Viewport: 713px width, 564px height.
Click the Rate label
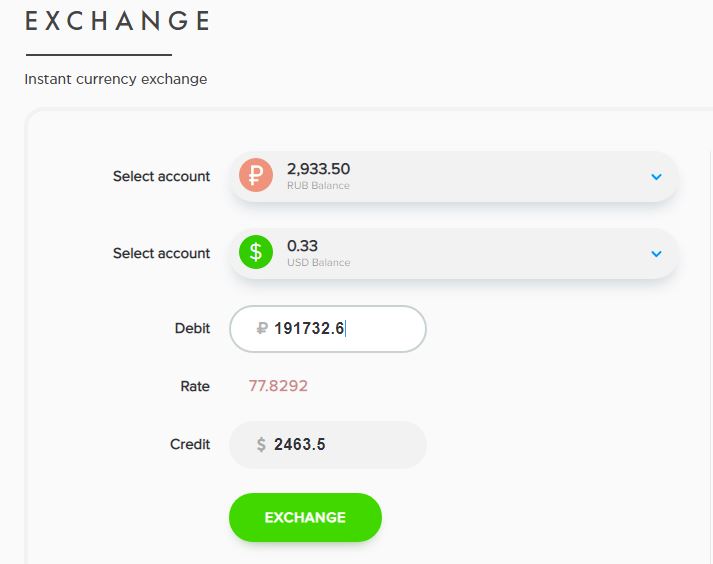[x=195, y=386]
